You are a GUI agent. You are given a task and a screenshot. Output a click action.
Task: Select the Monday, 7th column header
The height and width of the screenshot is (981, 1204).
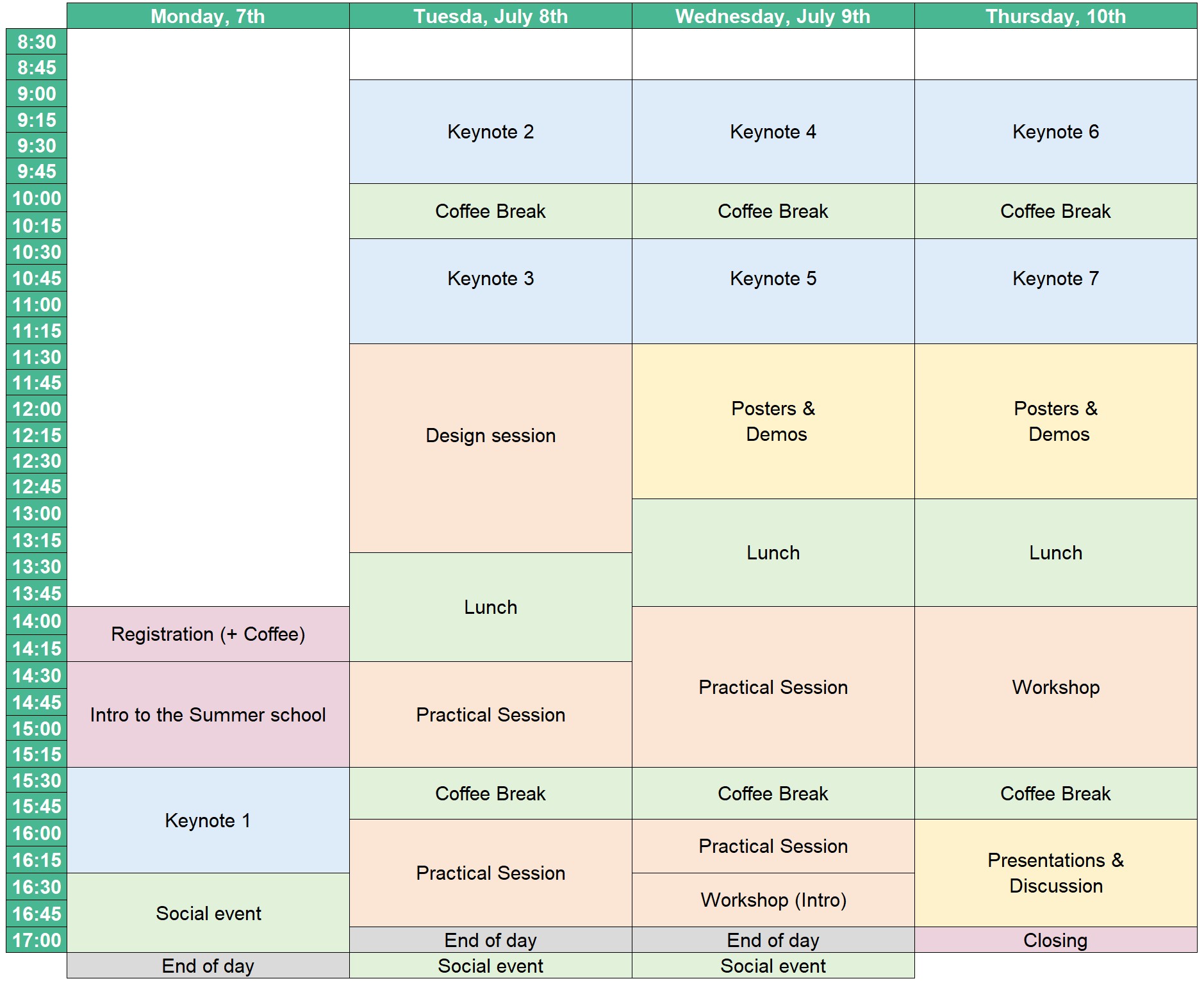pyautogui.click(x=208, y=16)
